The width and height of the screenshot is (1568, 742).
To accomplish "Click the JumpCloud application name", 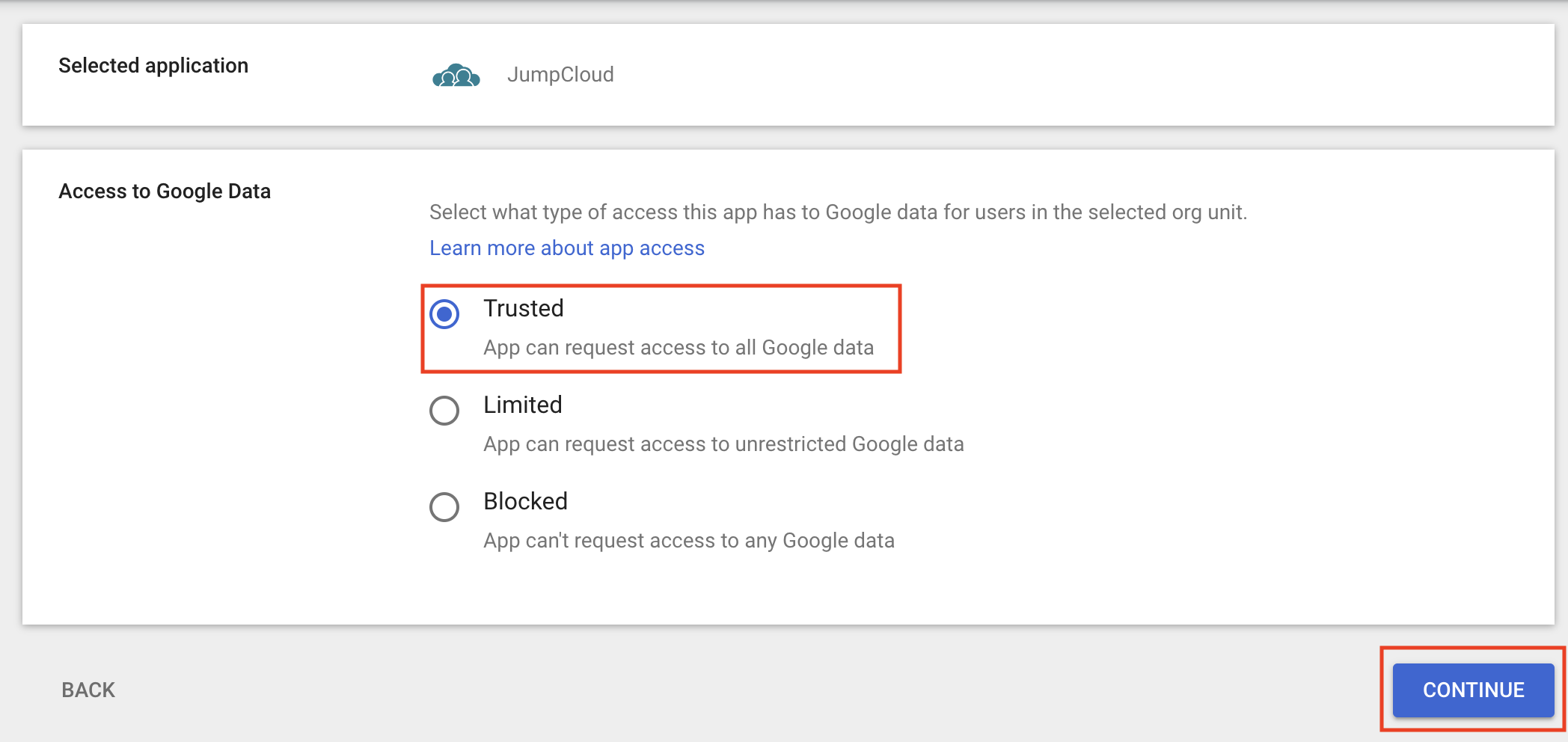I will tap(560, 75).
